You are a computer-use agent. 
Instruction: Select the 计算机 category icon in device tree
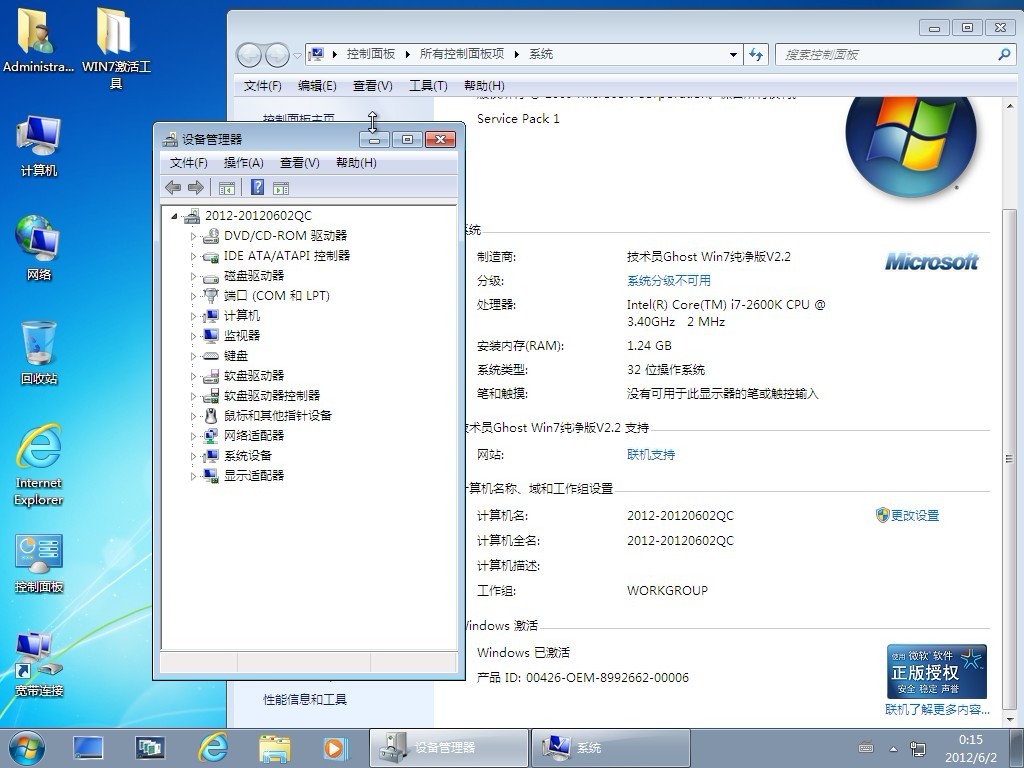click(211, 316)
